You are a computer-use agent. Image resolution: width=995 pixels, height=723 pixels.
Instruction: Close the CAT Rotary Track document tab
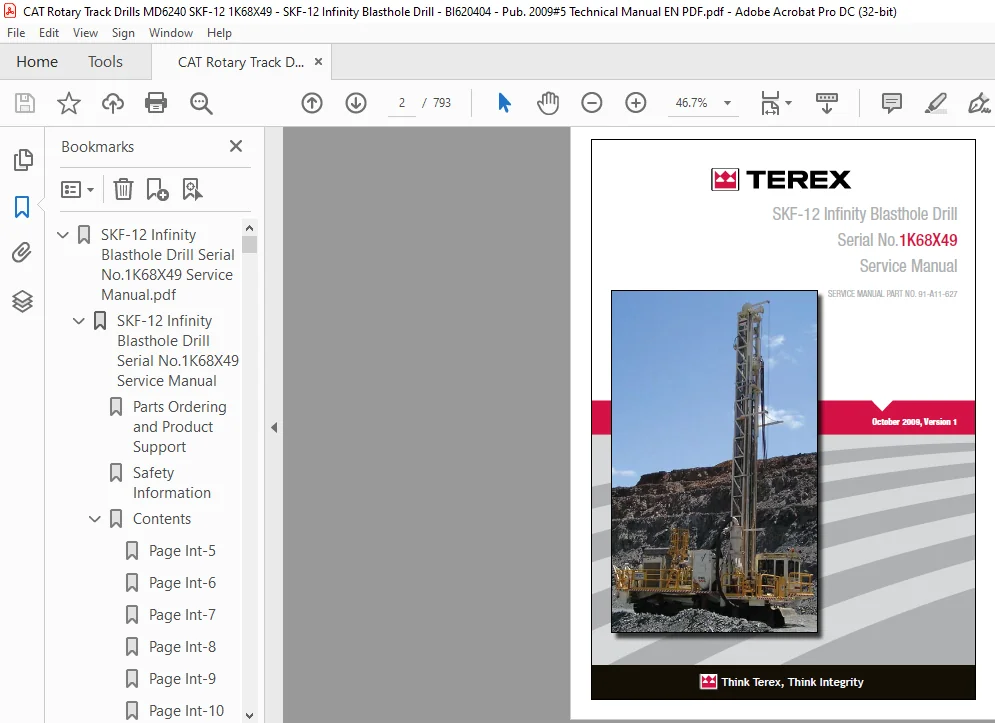point(319,62)
